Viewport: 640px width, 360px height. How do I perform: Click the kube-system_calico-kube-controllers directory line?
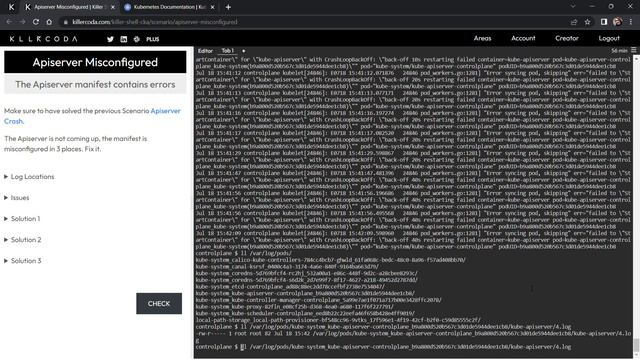[x=330, y=260]
